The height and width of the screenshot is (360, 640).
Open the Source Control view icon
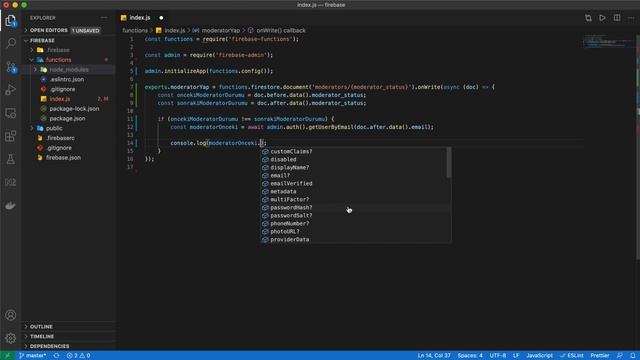[x=11, y=67]
